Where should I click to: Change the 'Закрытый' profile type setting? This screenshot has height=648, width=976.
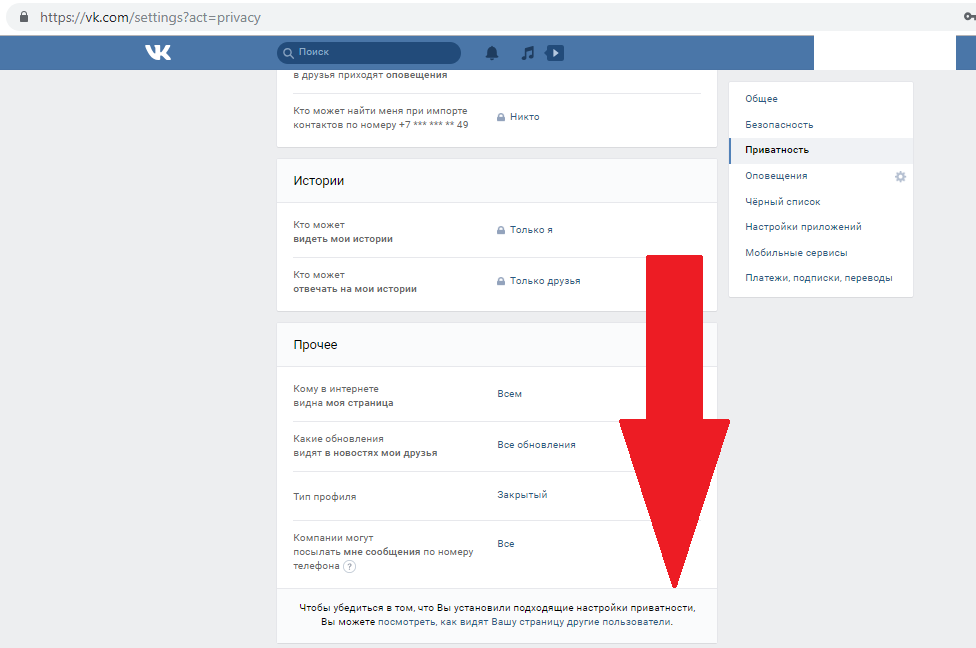pos(522,495)
